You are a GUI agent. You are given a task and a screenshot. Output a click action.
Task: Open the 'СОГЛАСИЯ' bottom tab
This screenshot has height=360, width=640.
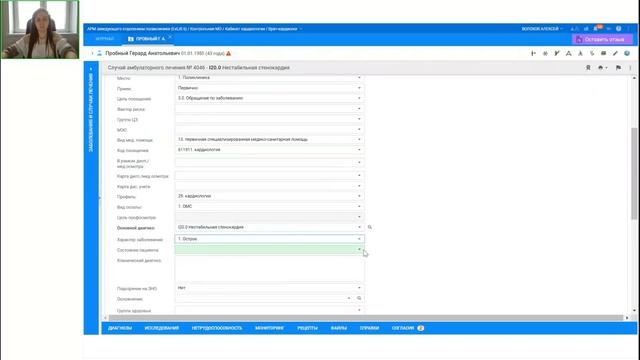407,328
